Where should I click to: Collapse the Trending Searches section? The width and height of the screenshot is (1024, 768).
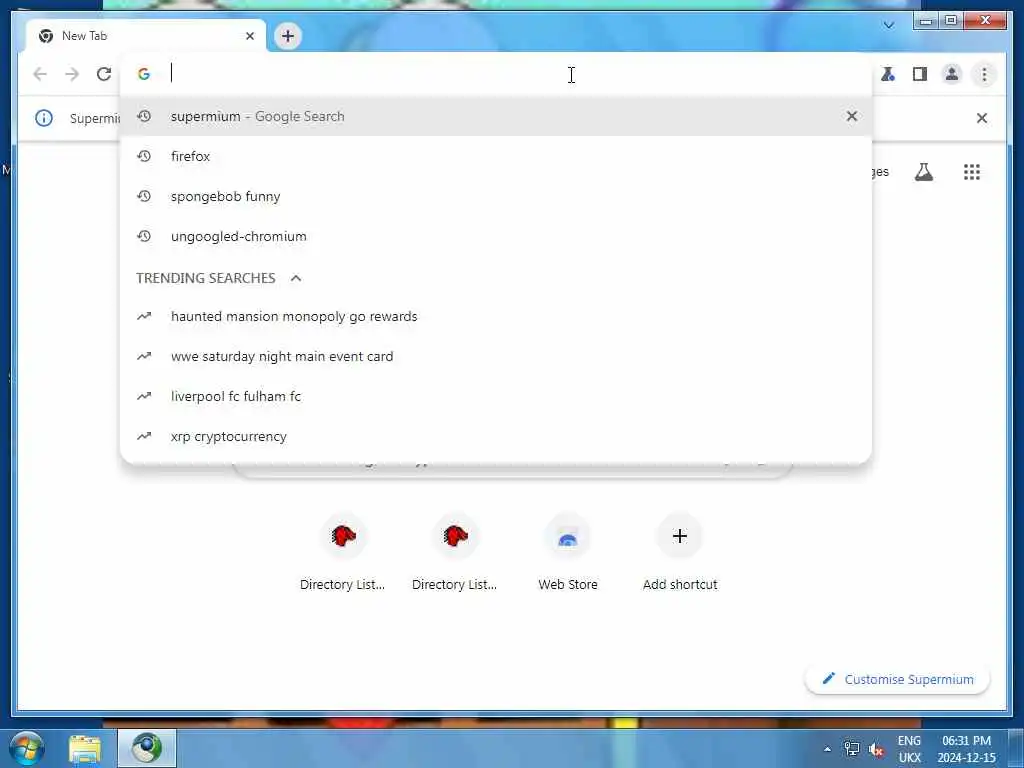296,278
